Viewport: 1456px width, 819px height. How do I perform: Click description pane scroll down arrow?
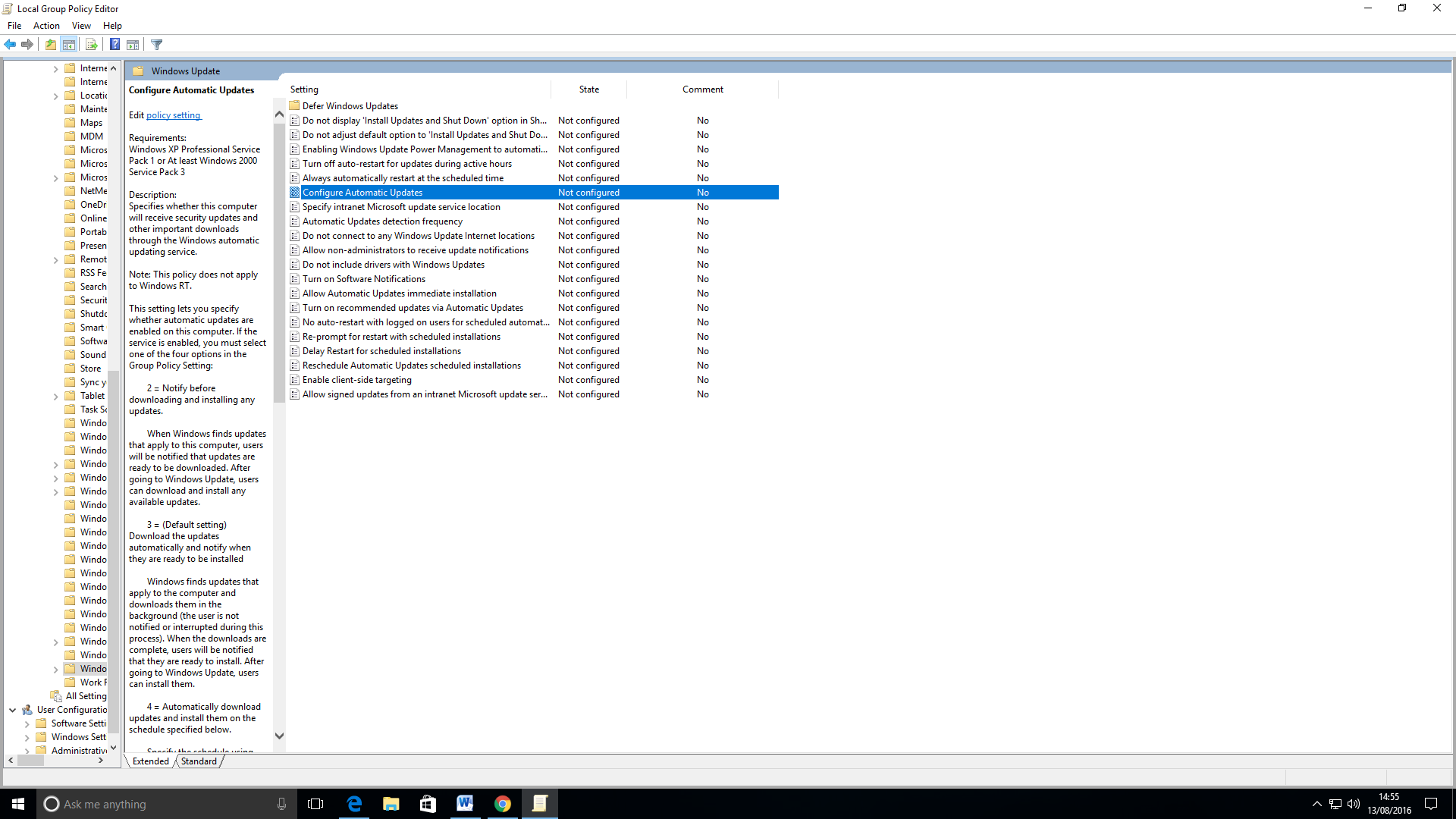coord(279,736)
